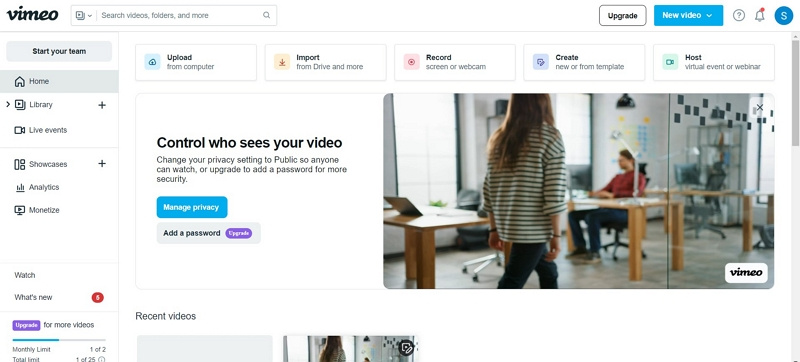Image resolution: width=800 pixels, height=362 pixels.
Task: Click the Add a password button
Action: tap(209, 233)
